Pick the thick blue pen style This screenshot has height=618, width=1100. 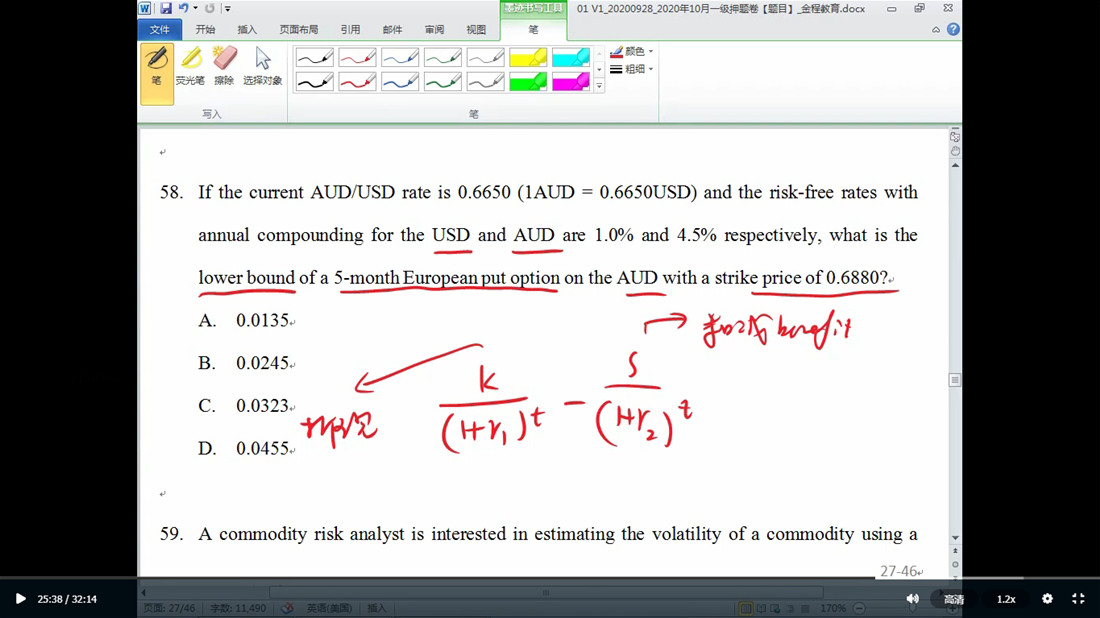pyautogui.click(x=400, y=82)
